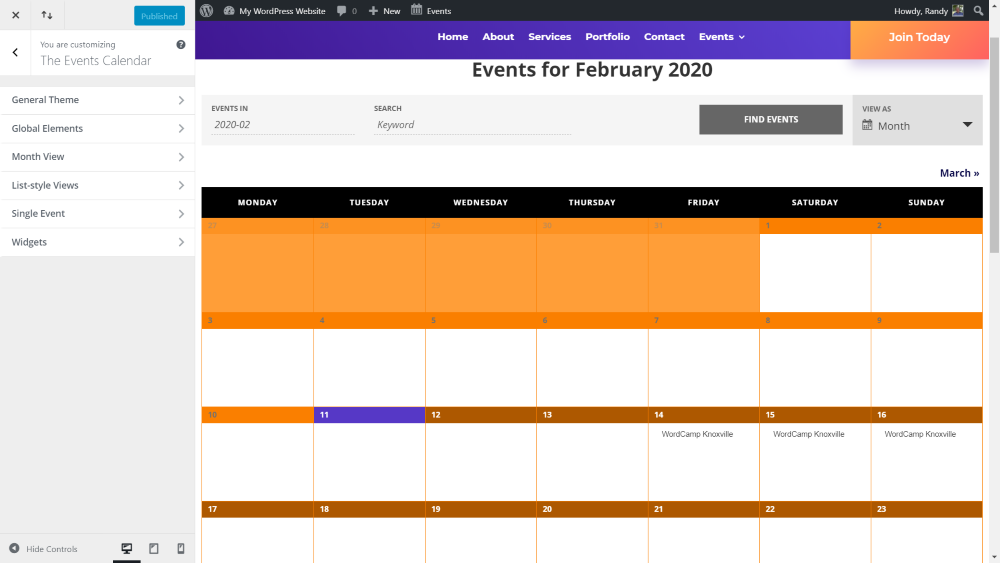The image size is (1000, 563).
Task: Click day 20 date number
Action: point(547,509)
